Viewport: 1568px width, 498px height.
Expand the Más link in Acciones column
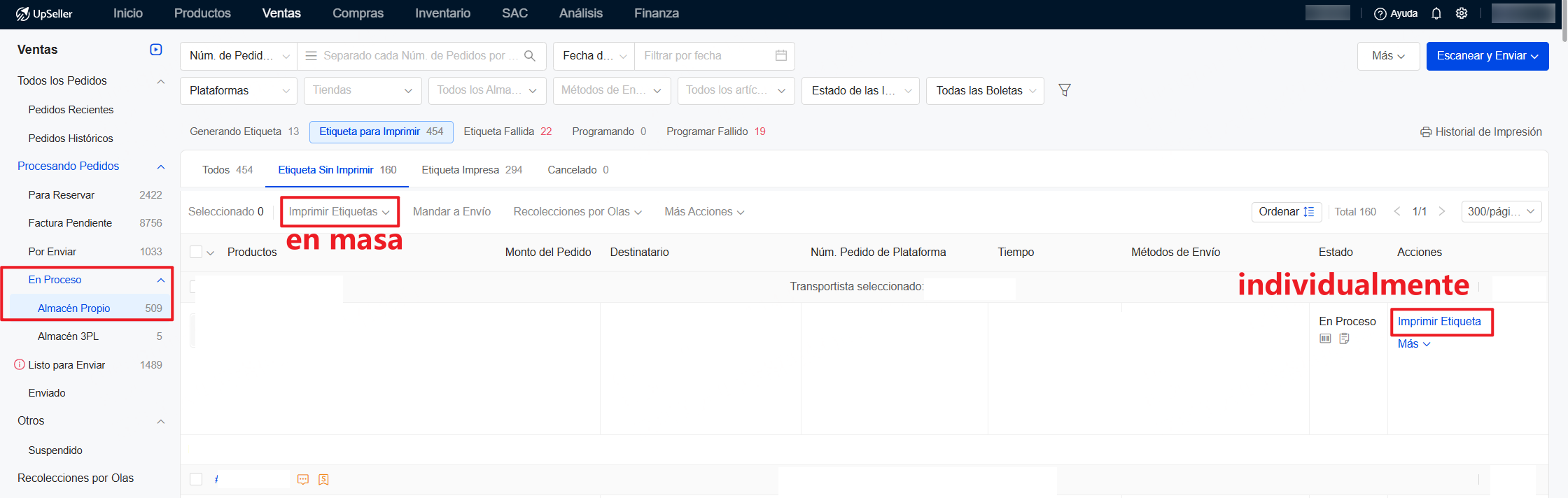tap(1414, 344)
